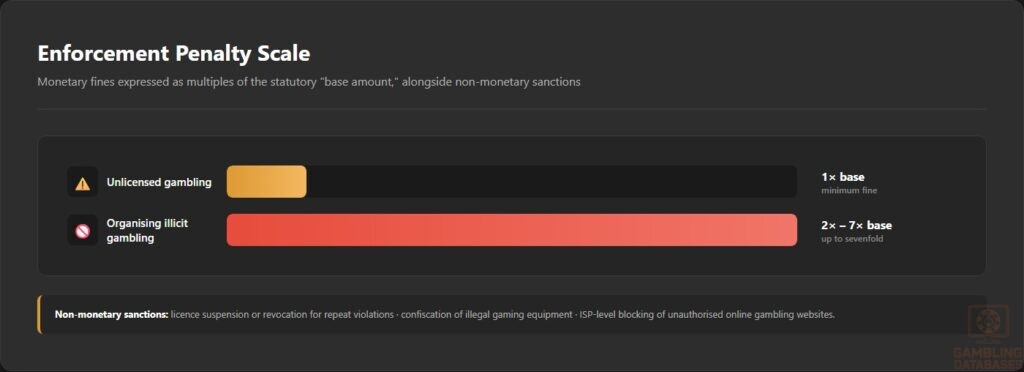Screen dimensions: 1024x372
Task: Click the 'up to sevenfold' caption
Action: coord(852,239)
